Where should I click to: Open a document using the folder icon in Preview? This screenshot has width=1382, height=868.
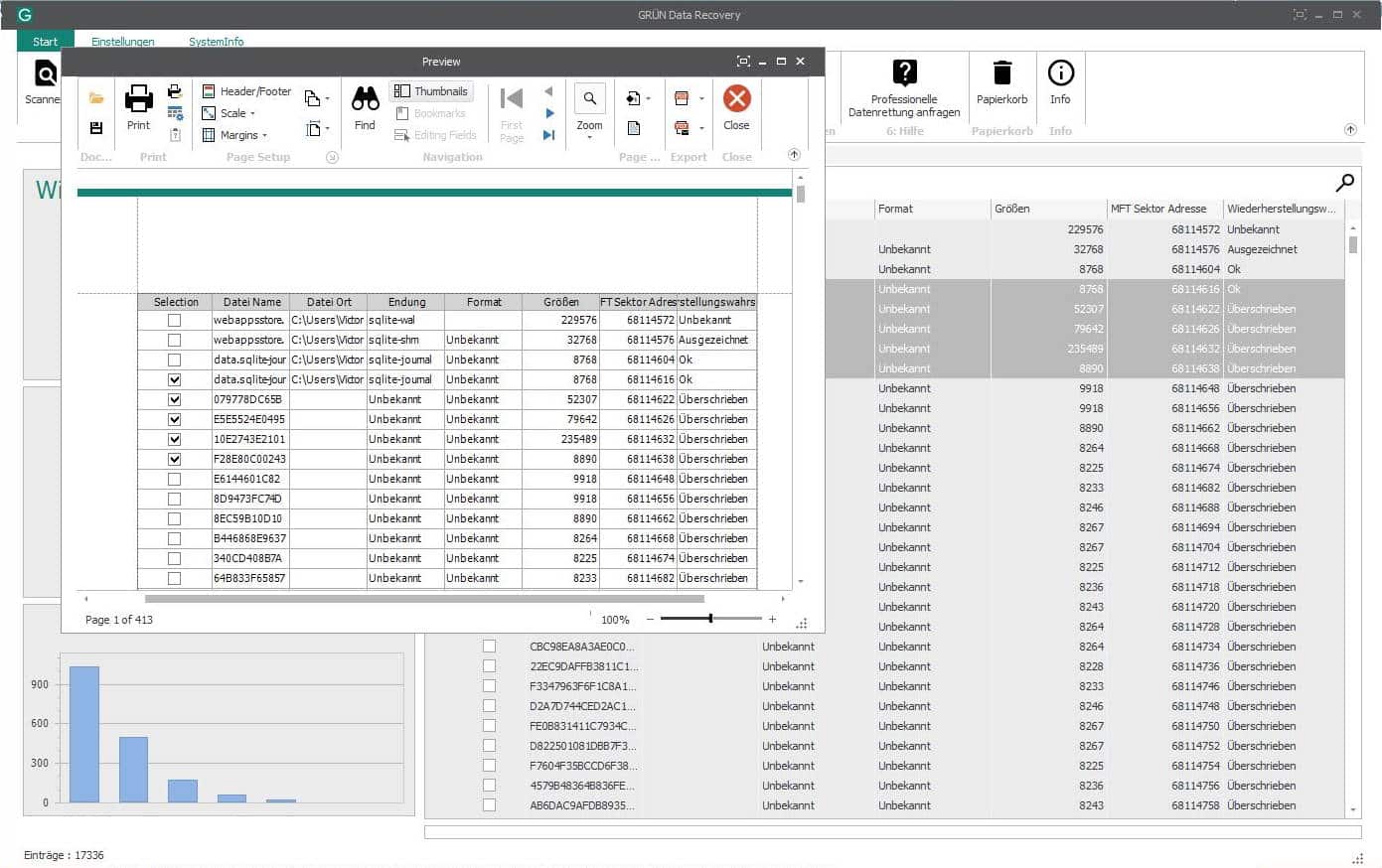pos(96,98)
